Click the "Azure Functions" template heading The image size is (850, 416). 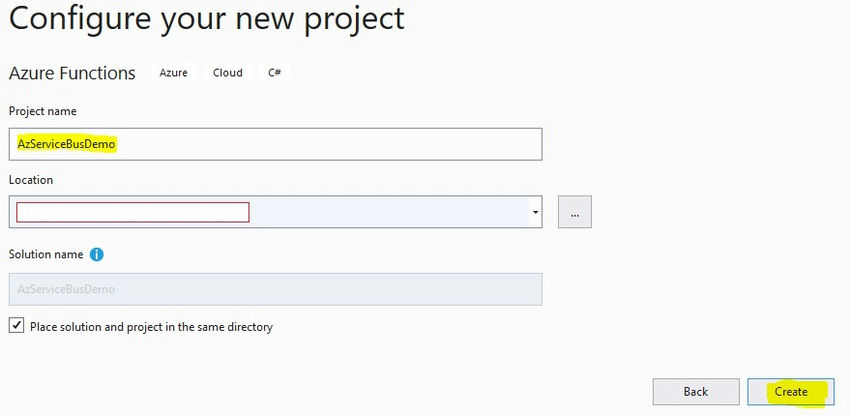point(72,73)
